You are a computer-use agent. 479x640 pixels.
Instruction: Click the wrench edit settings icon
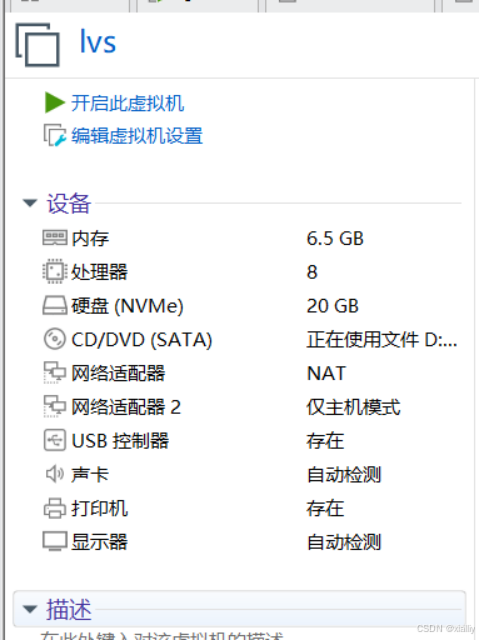(54, 135)
